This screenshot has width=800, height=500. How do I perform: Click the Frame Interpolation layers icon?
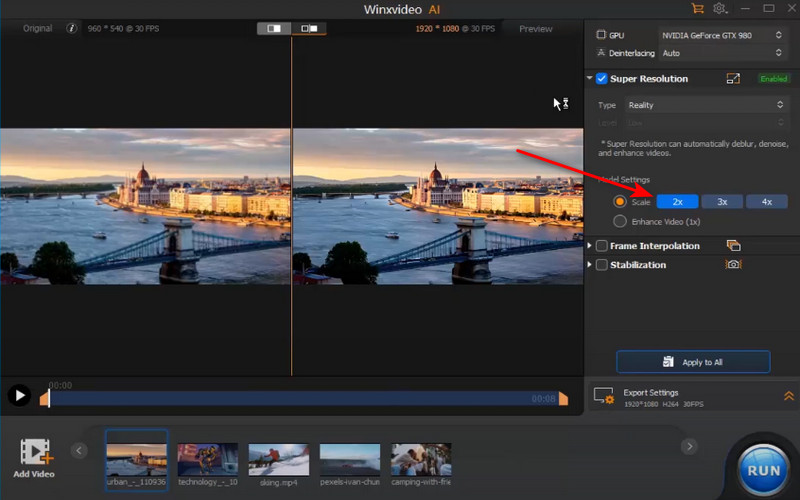(733, 245)
